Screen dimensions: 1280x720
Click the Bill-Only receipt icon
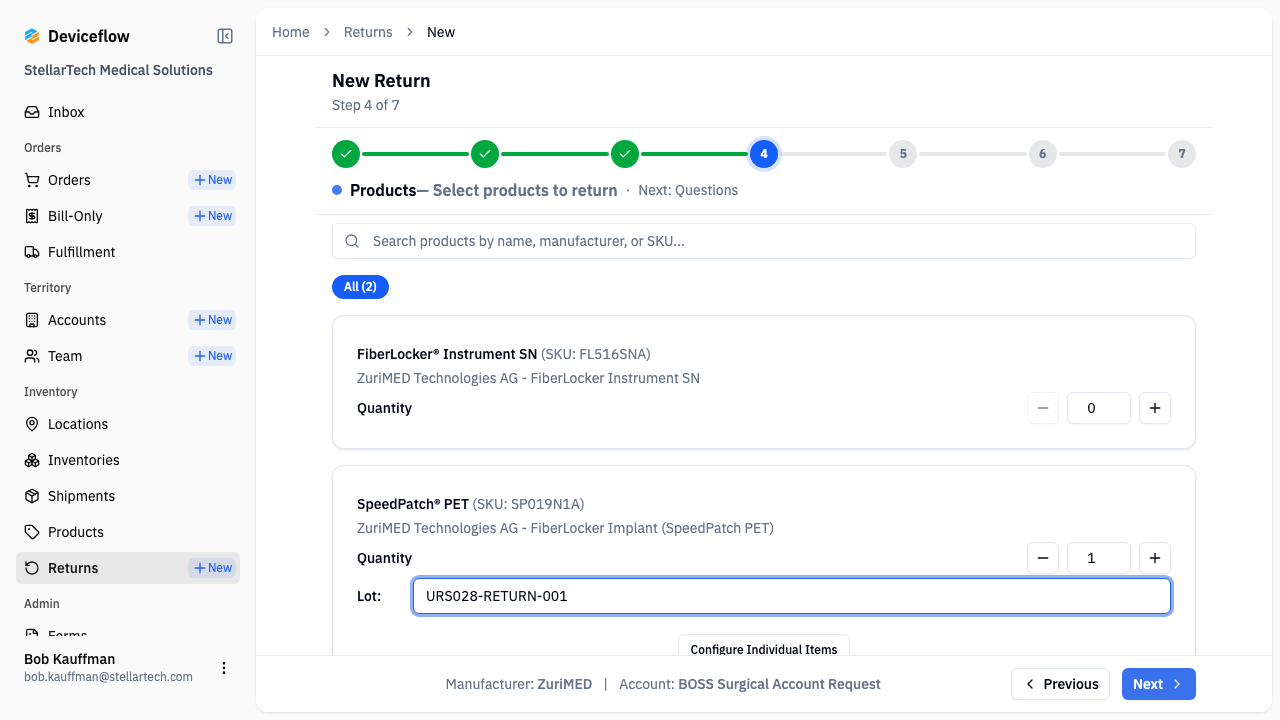[x=32, y=216]
